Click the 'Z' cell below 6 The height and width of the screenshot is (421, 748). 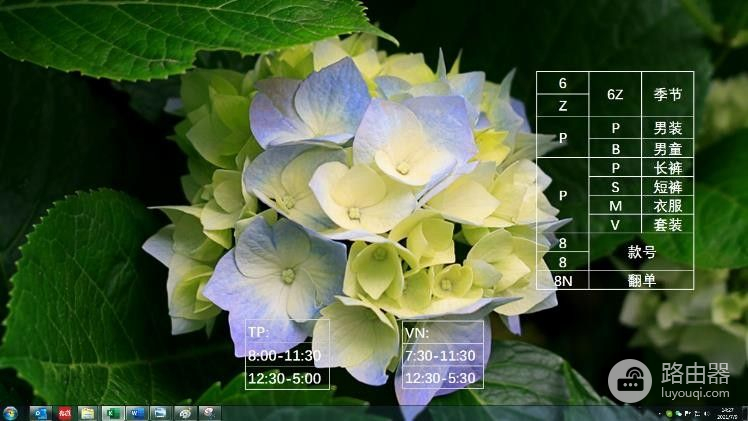click(x=563, y=105)
